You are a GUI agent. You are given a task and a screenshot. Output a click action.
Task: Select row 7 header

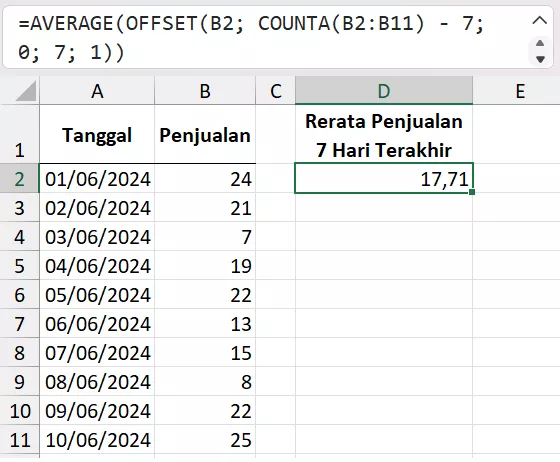(19, 323)
